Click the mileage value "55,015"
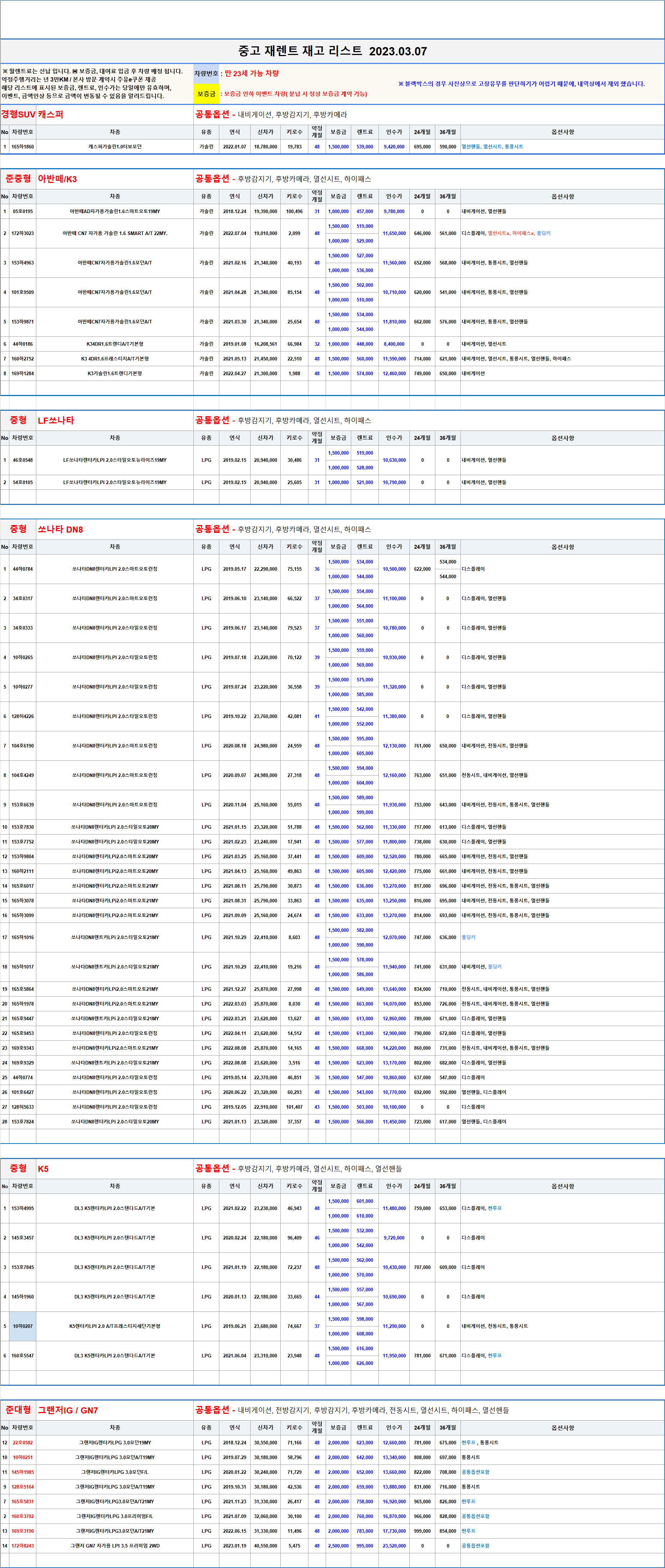The image size is (665, 1568). click(x=295, y=805)
